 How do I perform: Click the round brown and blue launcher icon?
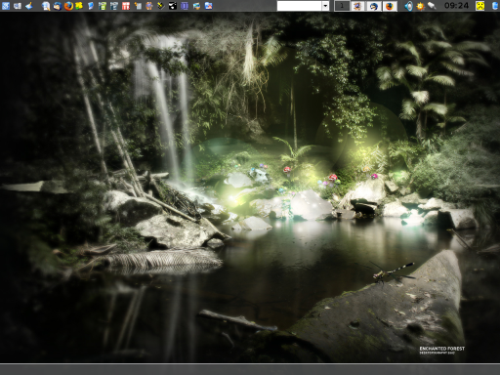pos(149,6)
